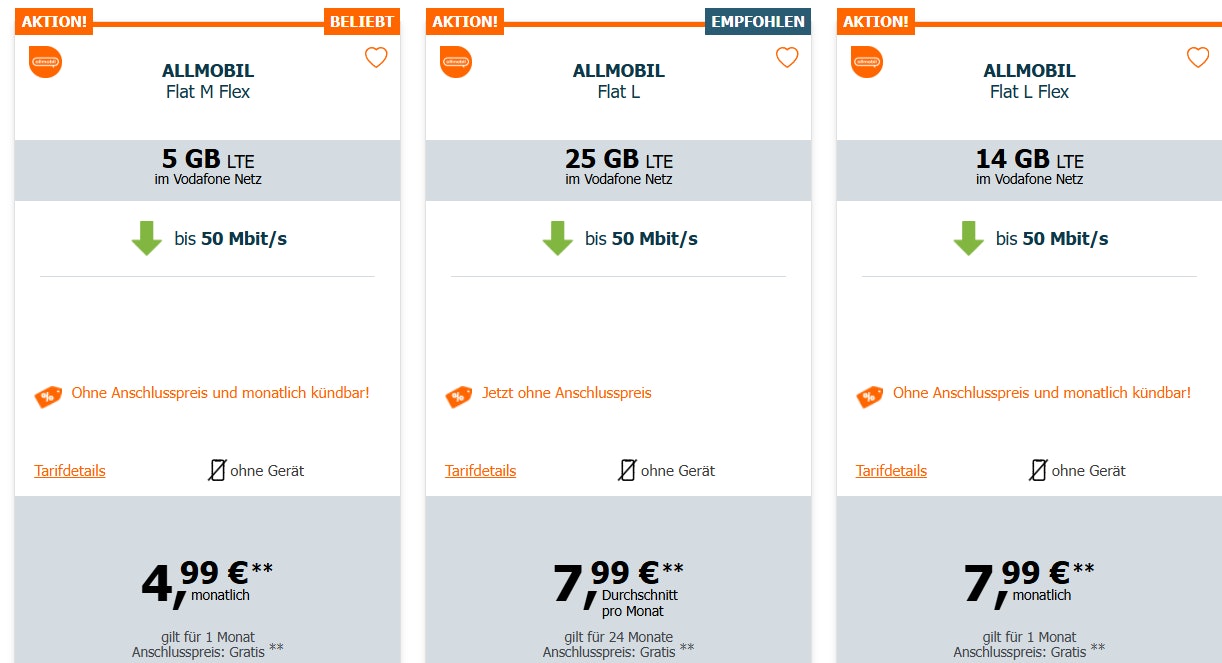
Task: Click AKTION! badge on Flat L Flex card
Action: [876, 21]
